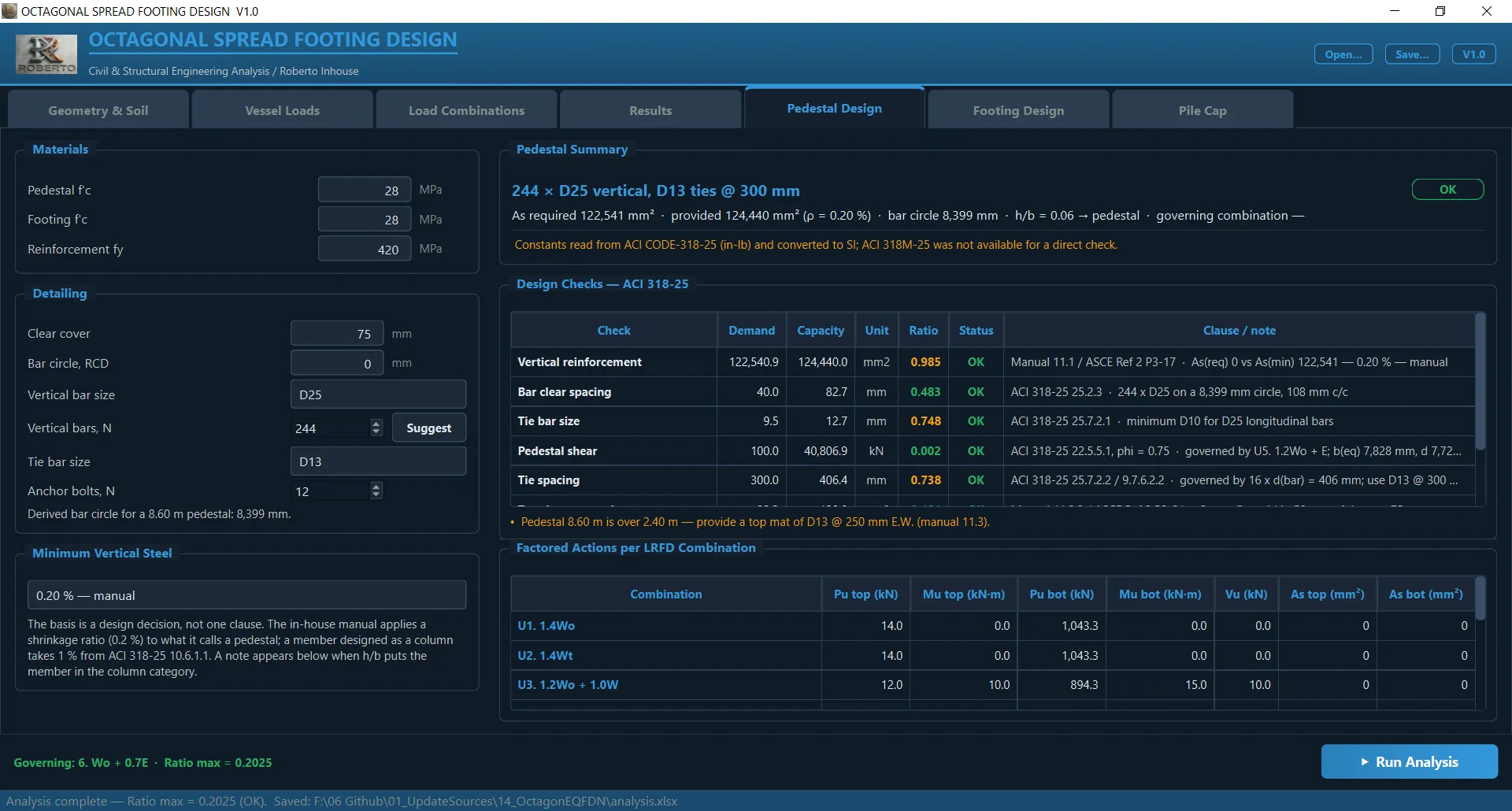Select the Vertical reinforcement check row
1512x811 pixels.
(993, 362)
